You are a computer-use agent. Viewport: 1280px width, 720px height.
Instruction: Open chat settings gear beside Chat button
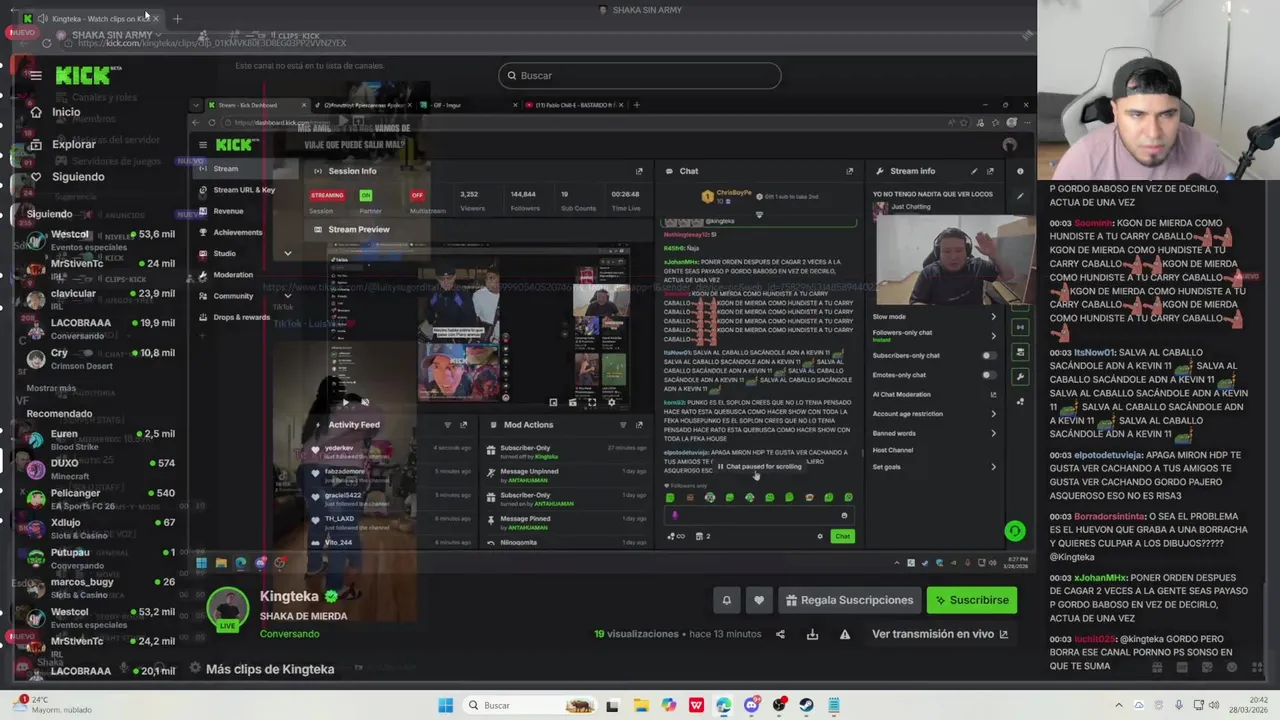pos(820,536)
